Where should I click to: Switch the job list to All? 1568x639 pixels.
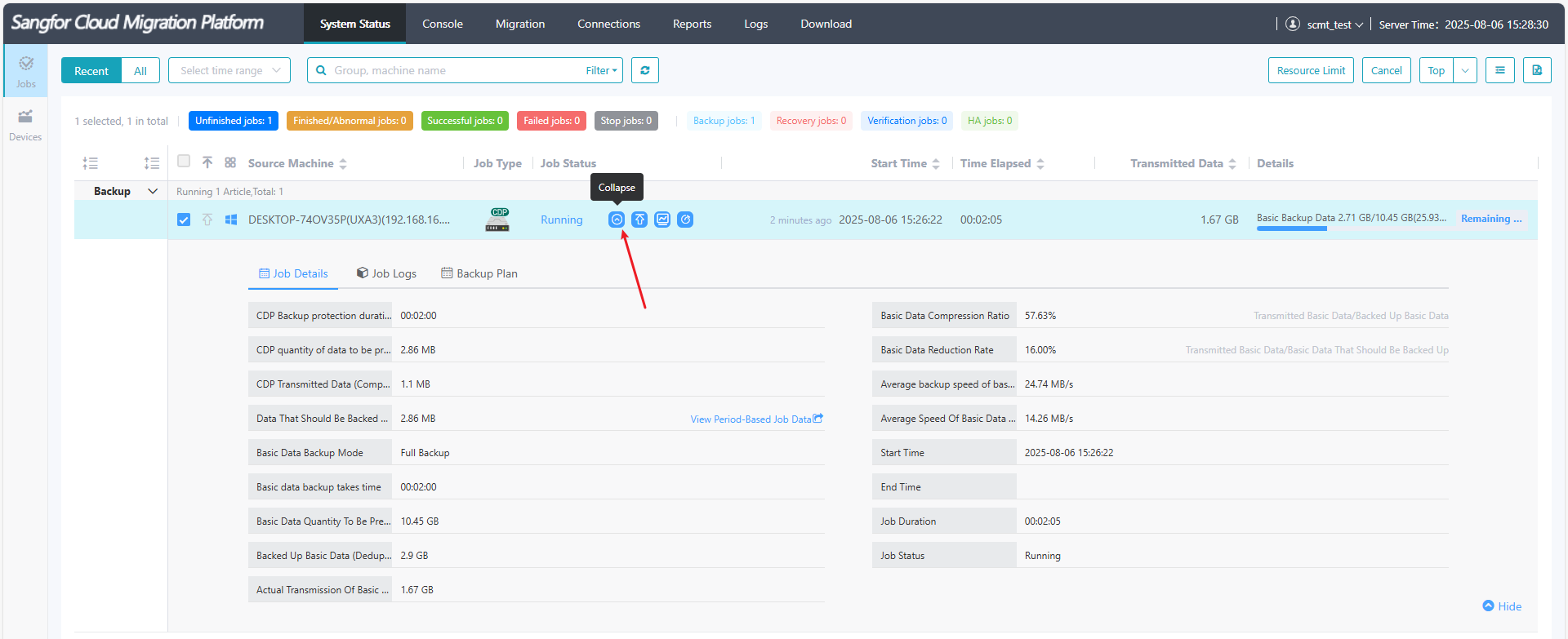tap(140, 70)
